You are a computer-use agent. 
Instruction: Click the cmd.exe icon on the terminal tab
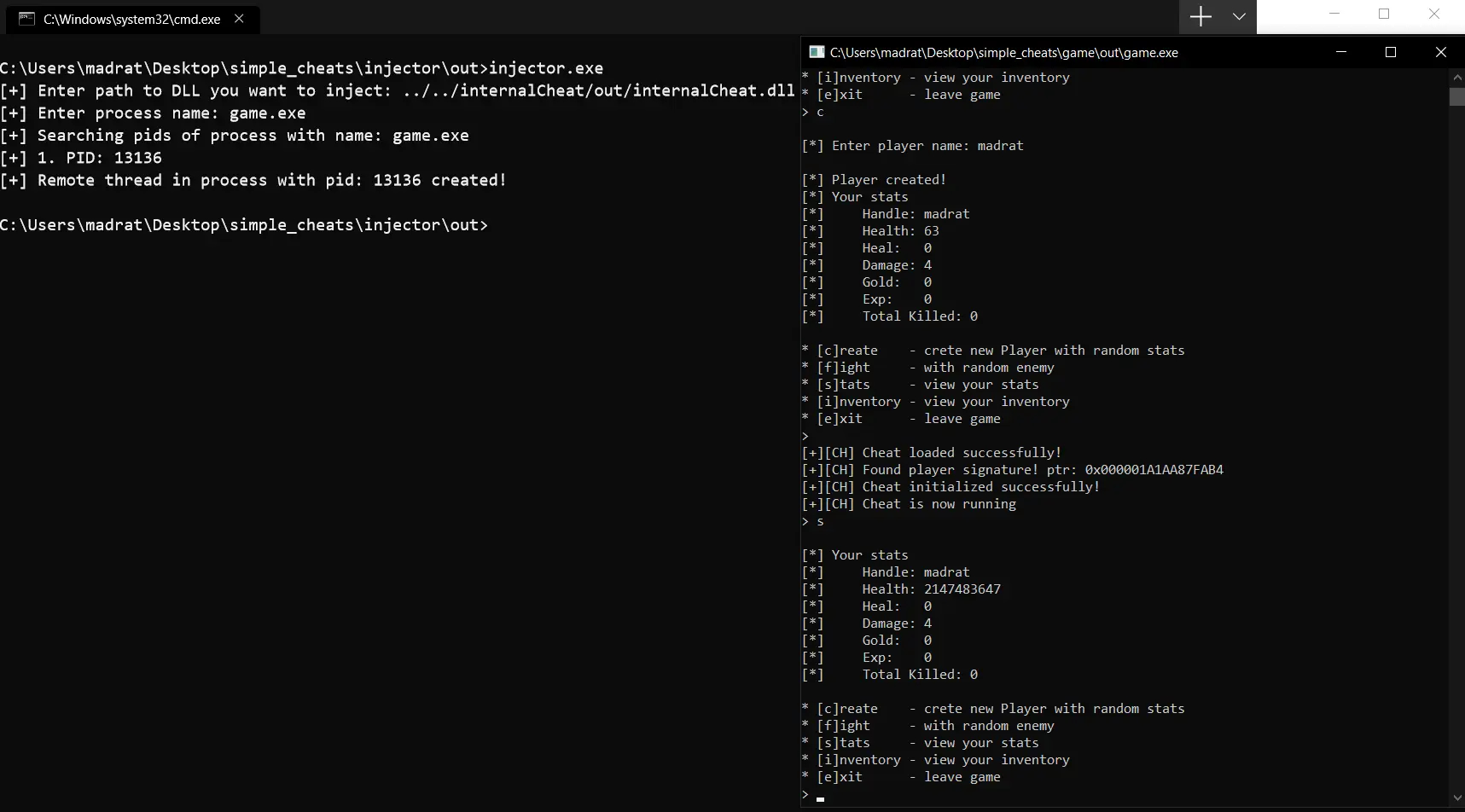(26, 19)
